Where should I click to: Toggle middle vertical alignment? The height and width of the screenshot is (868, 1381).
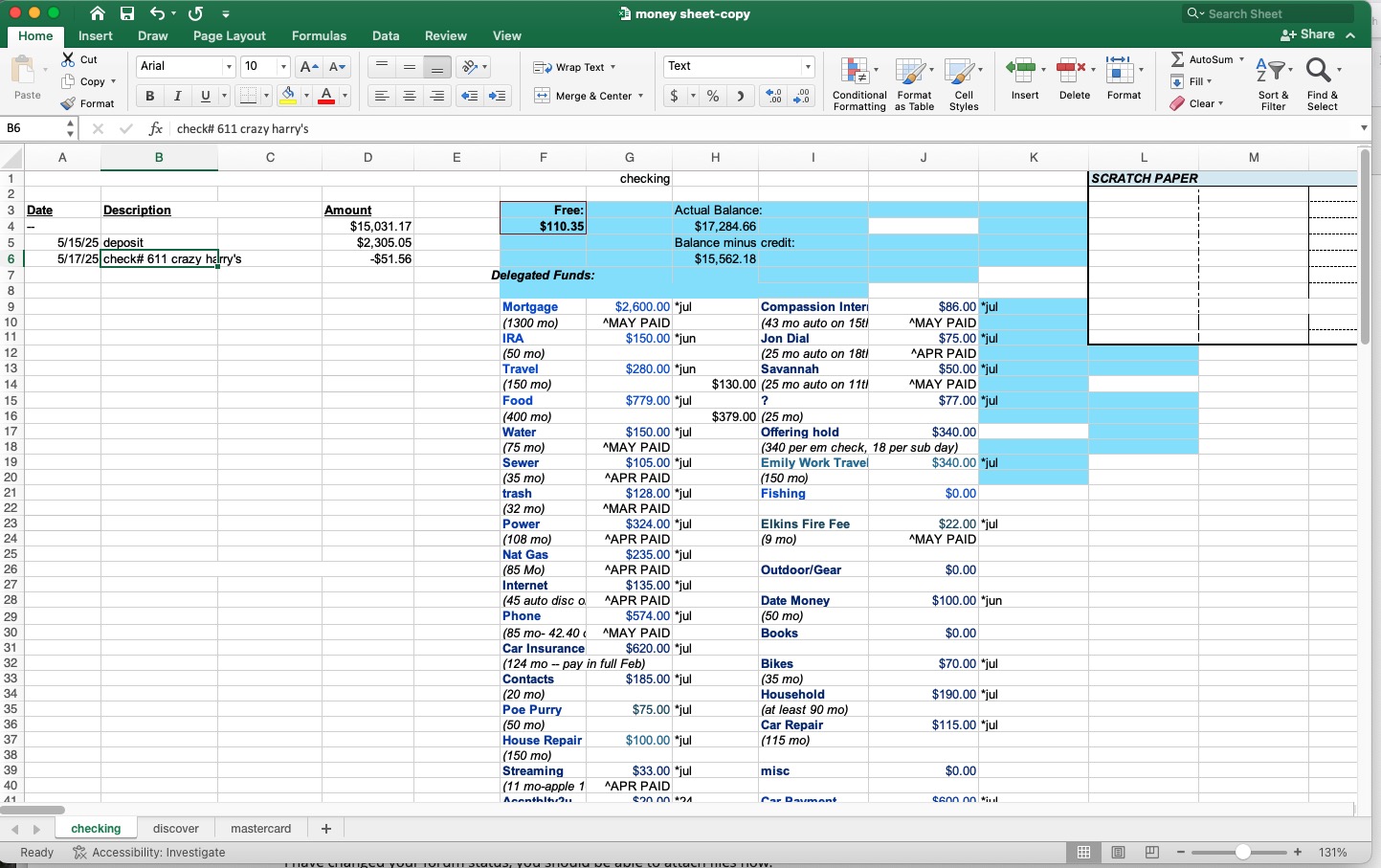click(409, 67)
